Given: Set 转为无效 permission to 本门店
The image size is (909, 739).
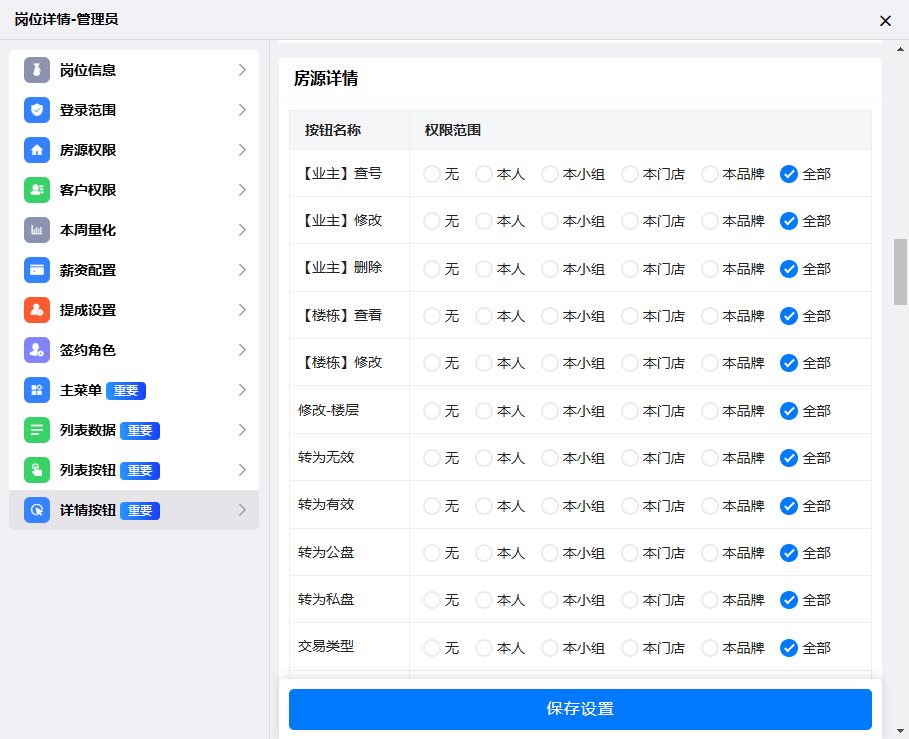Looking at the screenshot, I should [x=630, y=458].
